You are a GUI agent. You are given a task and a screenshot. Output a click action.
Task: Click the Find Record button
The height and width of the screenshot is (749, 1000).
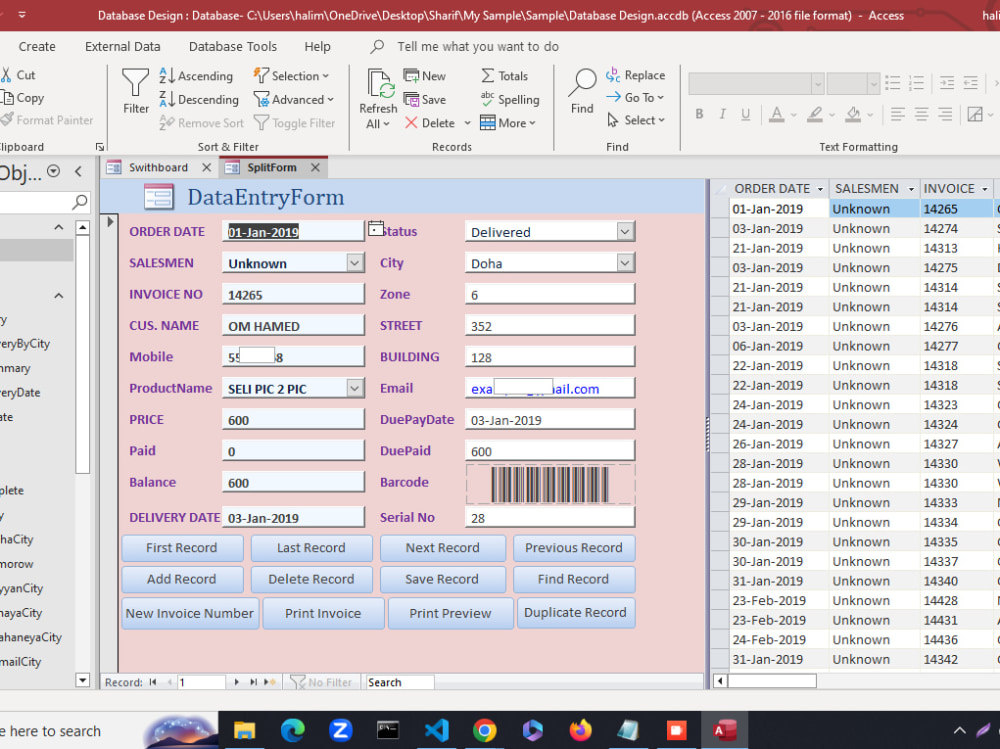coord(573,579)
